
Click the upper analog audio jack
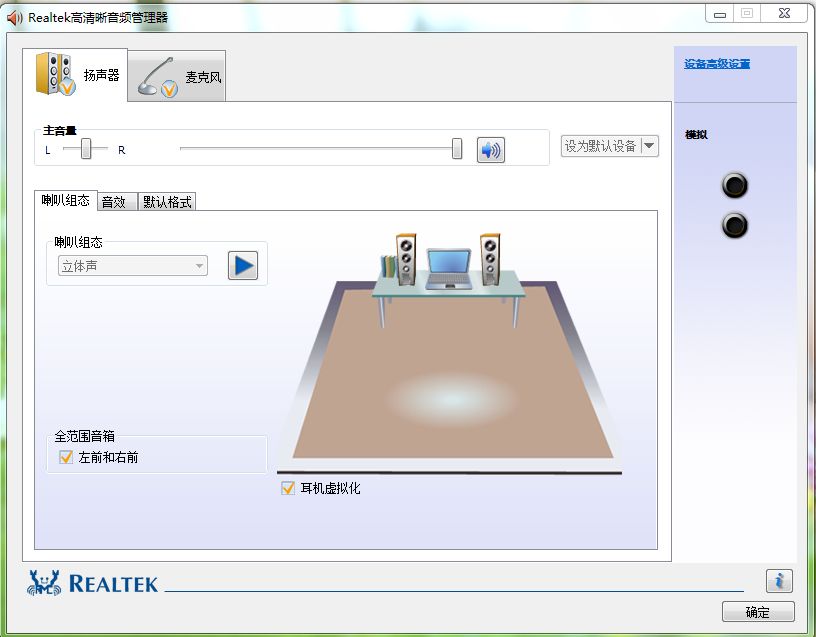click(x=735, y=185)
